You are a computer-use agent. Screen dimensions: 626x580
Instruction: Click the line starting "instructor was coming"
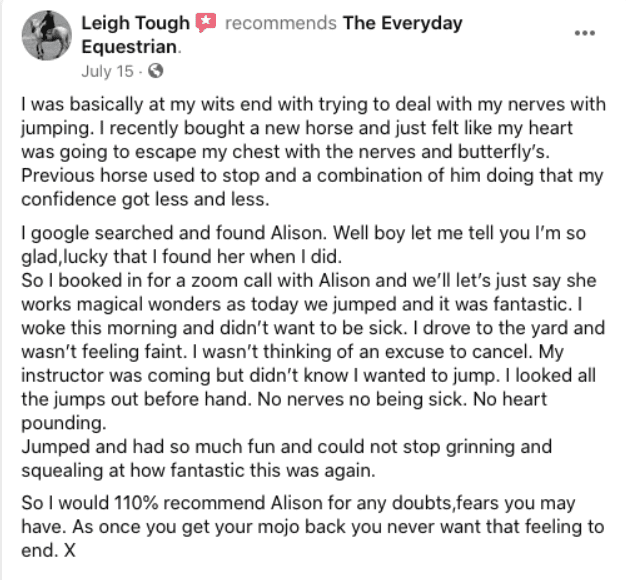click(x=300, y=354)
